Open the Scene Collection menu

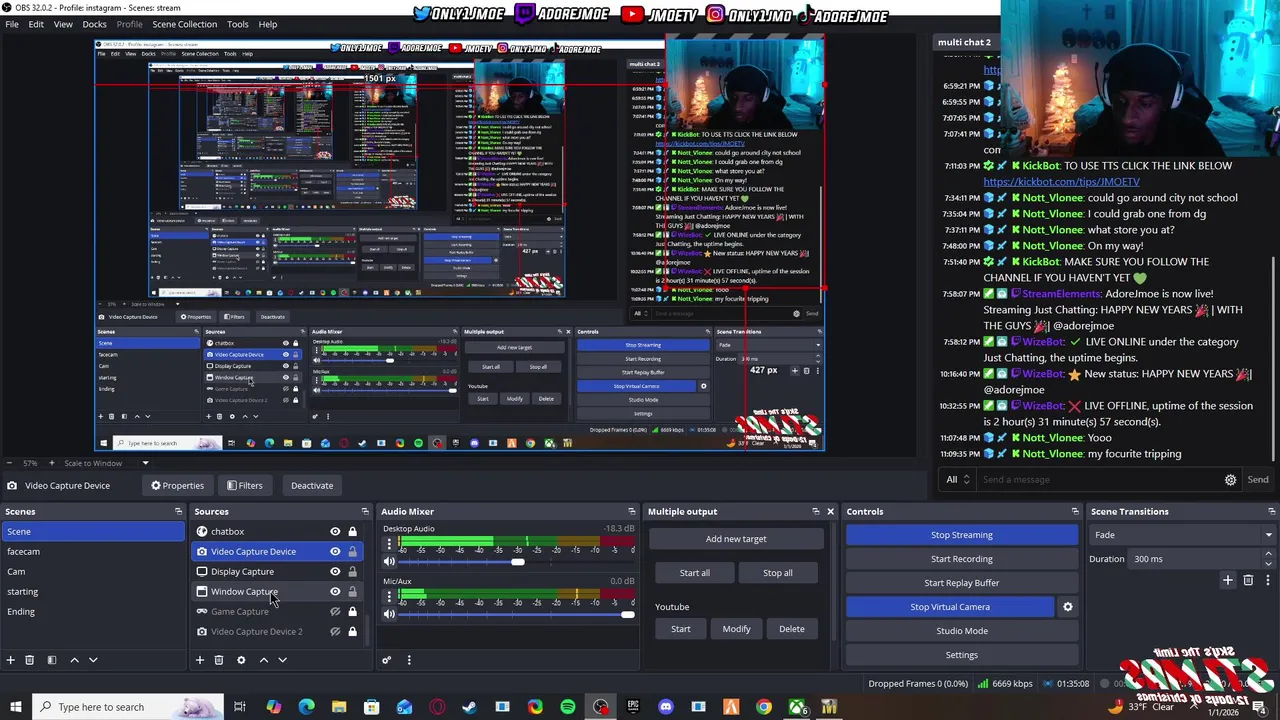(184, 24)
